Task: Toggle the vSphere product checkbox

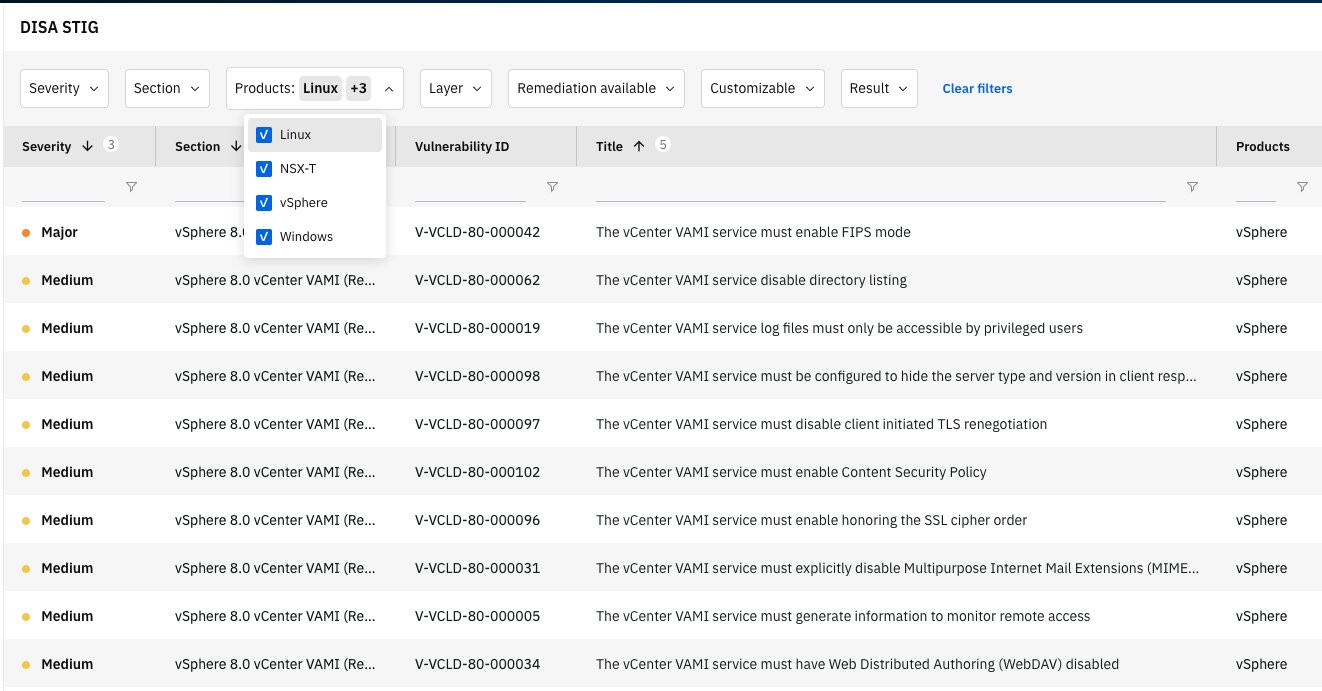Action: (x=264, y=203)
